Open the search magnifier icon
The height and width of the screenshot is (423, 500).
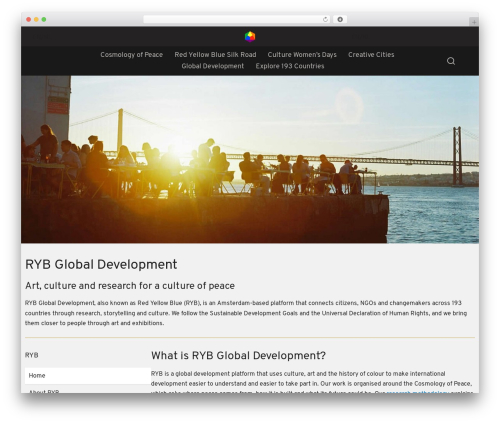pos(451,61)
